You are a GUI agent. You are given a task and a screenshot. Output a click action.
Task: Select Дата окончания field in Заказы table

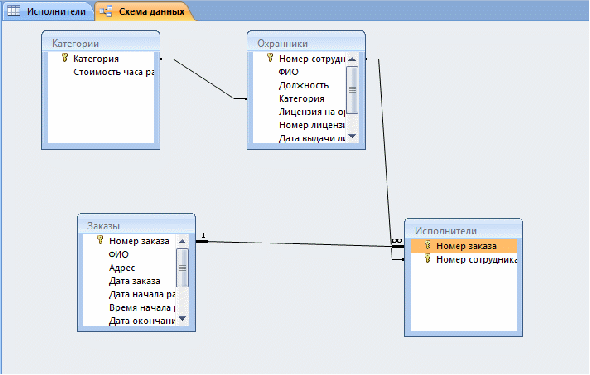coord(141,321)
